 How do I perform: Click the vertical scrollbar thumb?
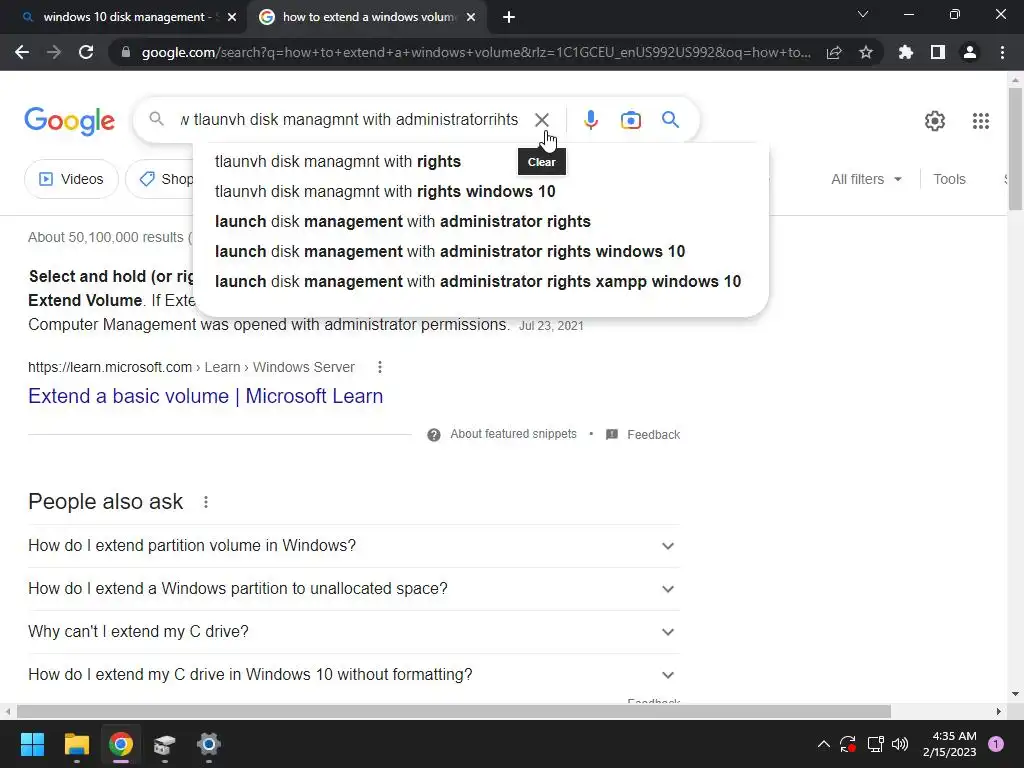pyautogui.click(x=1015, y=149)
